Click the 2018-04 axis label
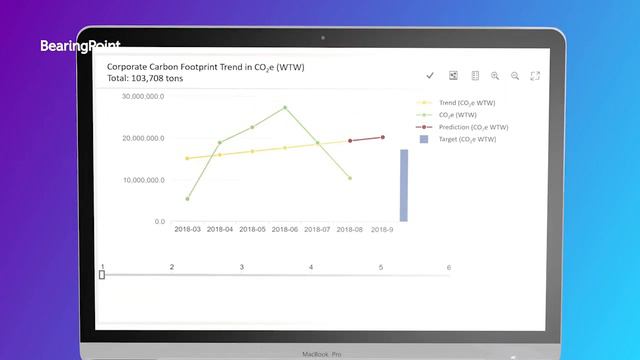The width and height of the screenshot is (640, 360). (x=220, y=229)
